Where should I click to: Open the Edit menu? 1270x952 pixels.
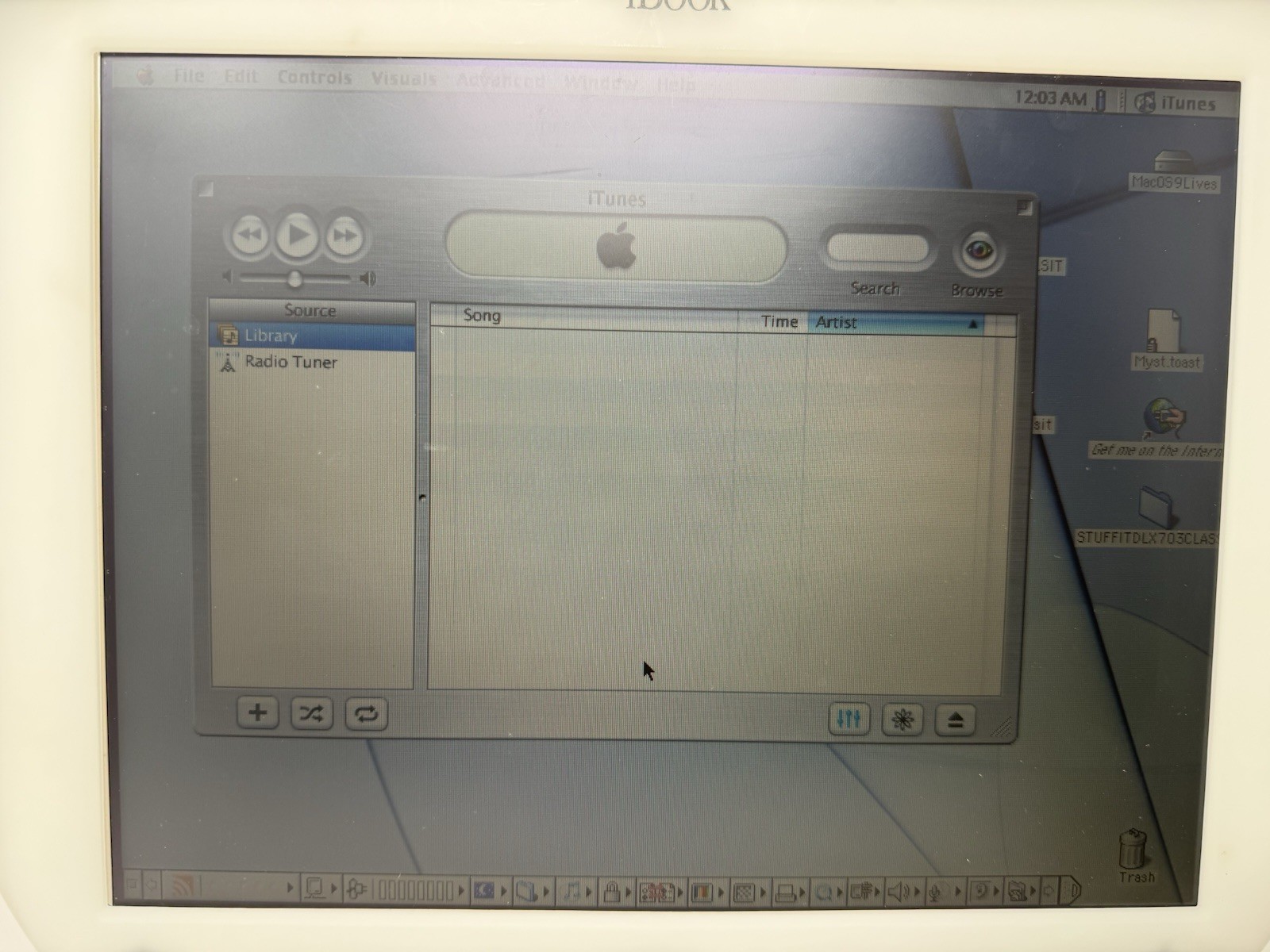(x=241, y=77)
